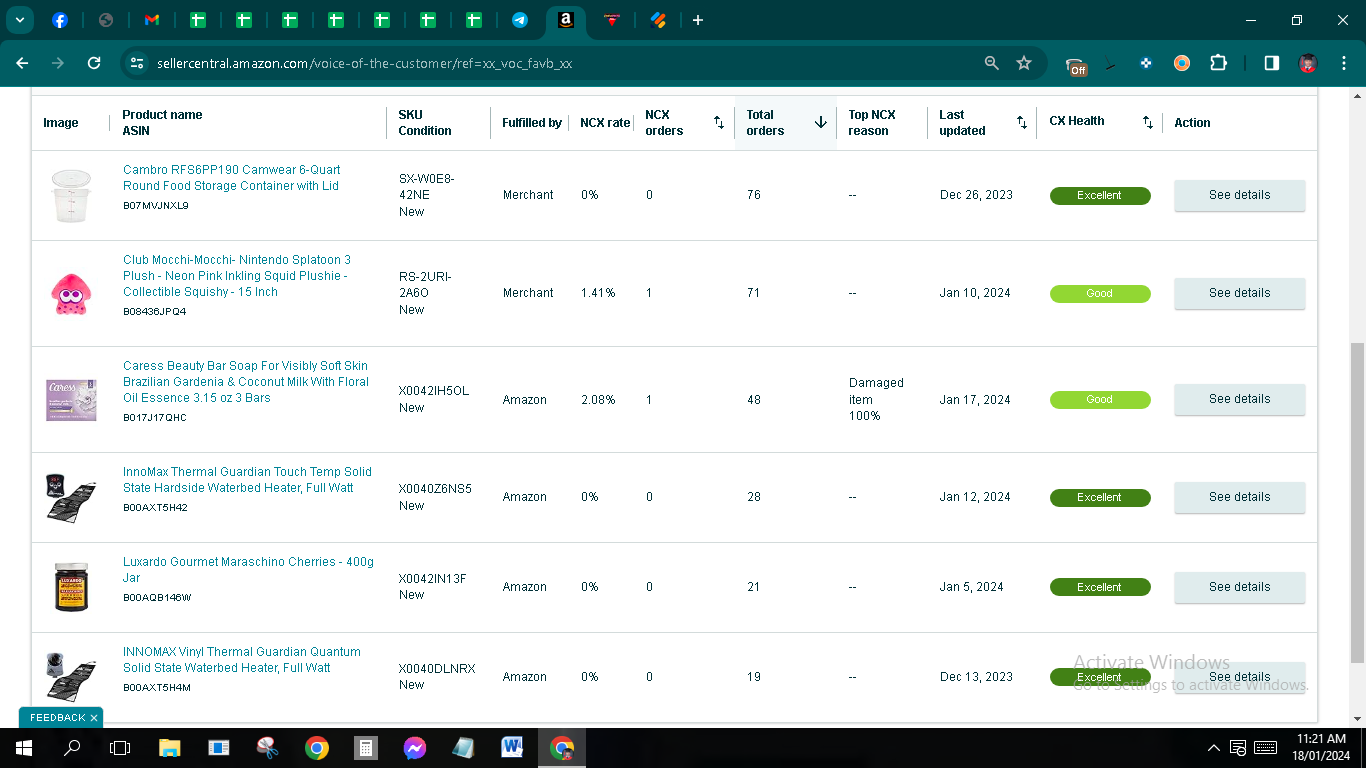Open the Extensions puzzle-piece menu
The width and height of the screenshot is (1366, 768).
coord(1218,63)
